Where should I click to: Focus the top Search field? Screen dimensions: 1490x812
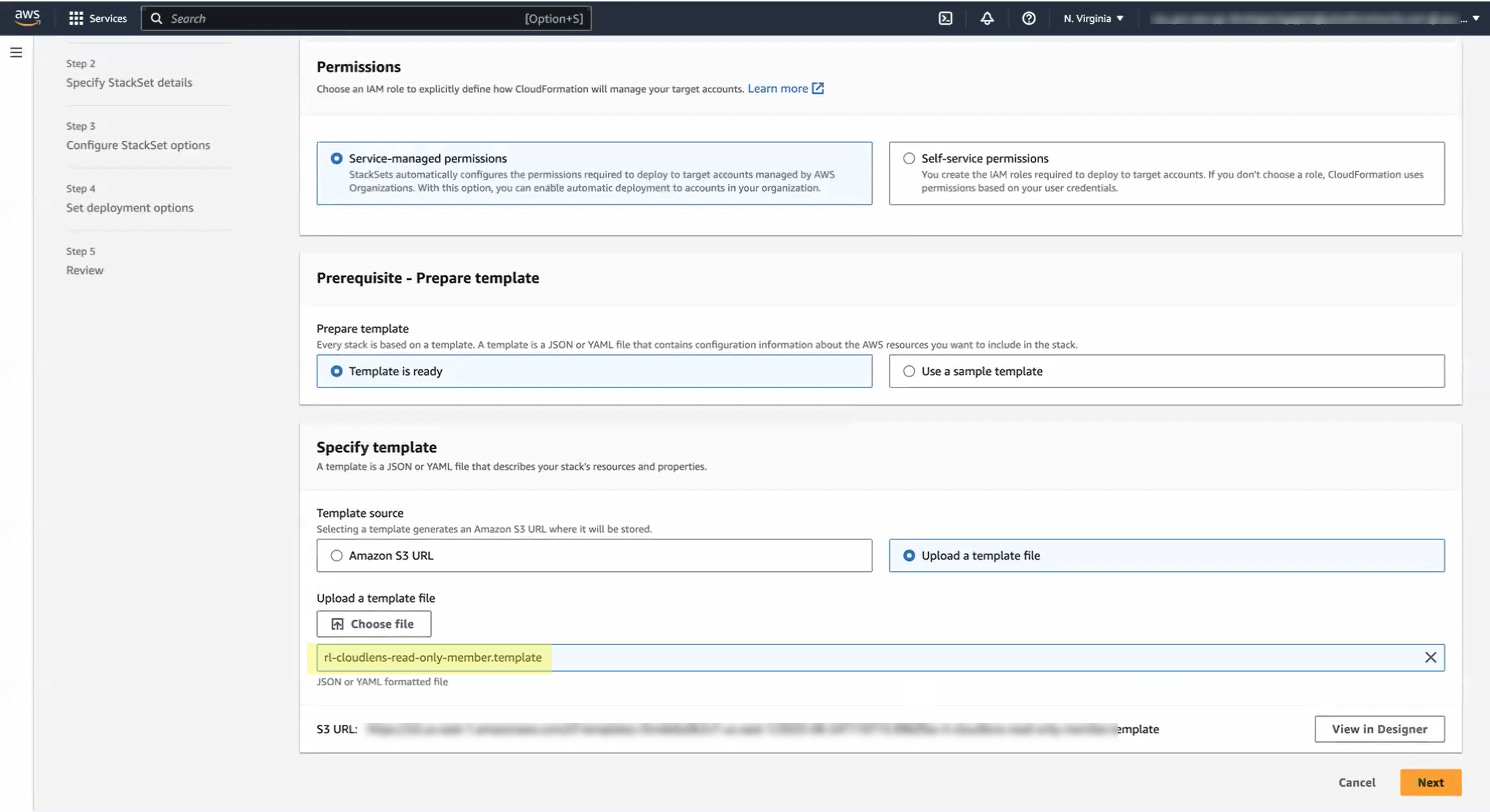tap(366, 18)
